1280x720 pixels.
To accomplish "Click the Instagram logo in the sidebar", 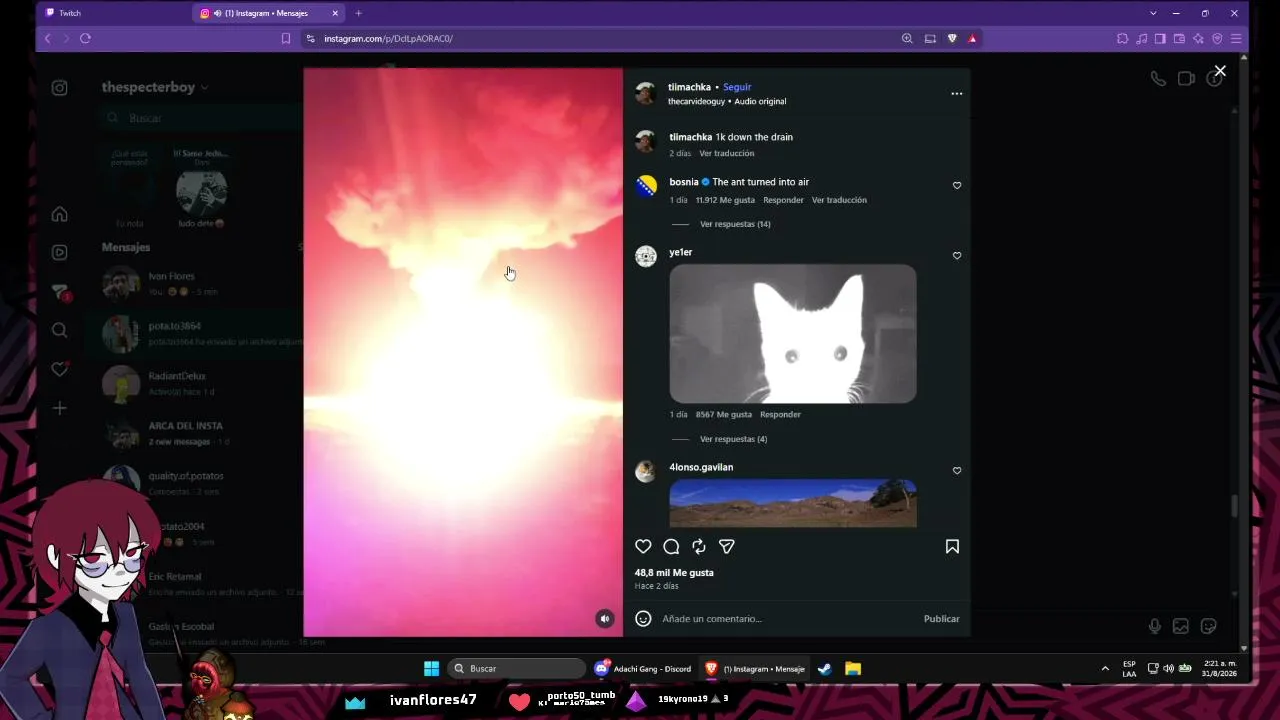I will point(60,88).
